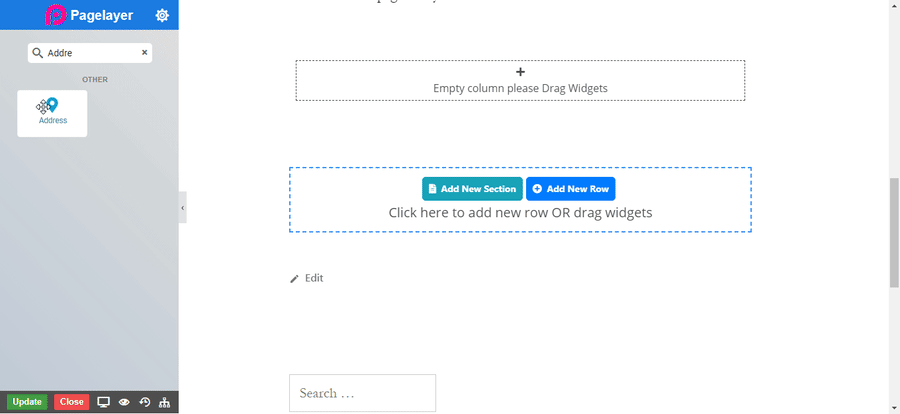Open the revision history icon
The height and width of the screenshot is (414, 900).
(x=145, y=402)
